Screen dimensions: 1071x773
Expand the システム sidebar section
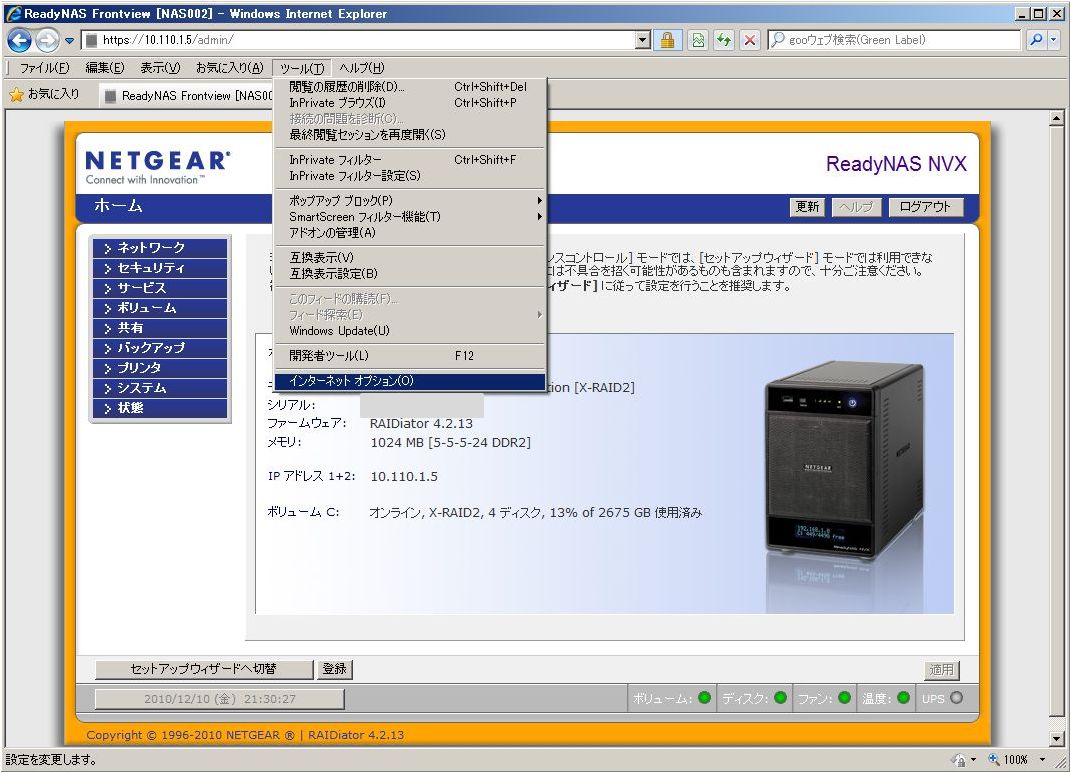(160, 388)
